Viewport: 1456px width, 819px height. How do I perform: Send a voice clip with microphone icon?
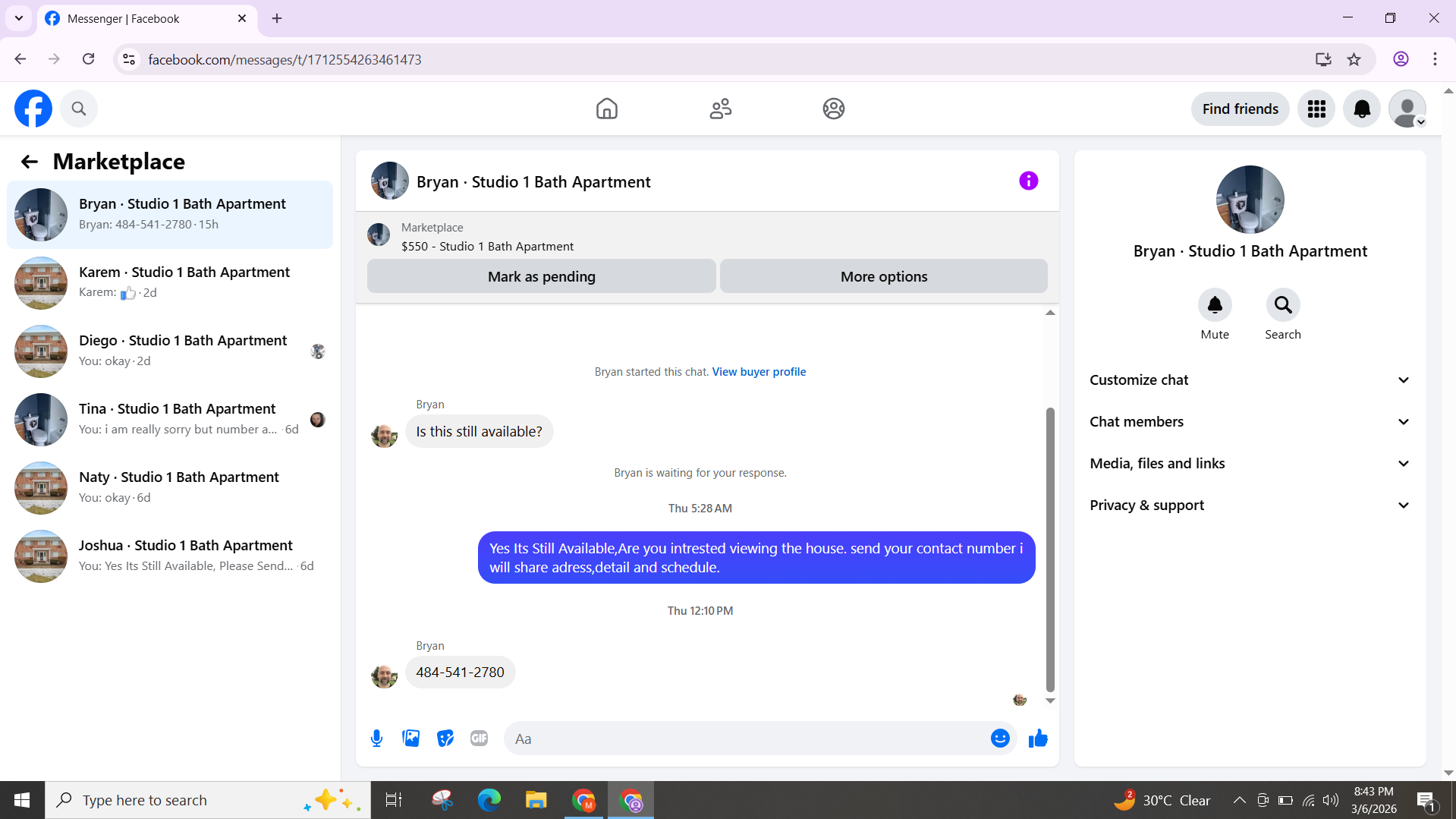pyautogui.click(x=376, y=739)
